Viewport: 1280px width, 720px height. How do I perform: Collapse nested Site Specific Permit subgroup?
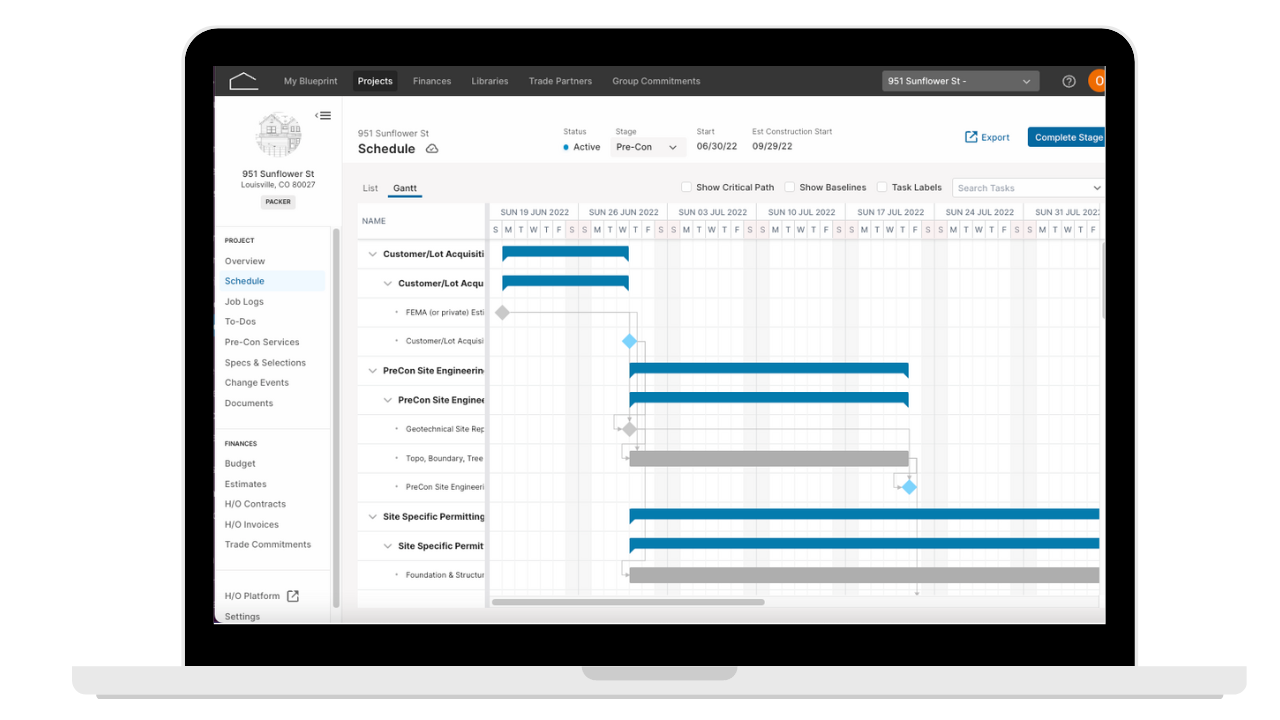coord(389,546)
